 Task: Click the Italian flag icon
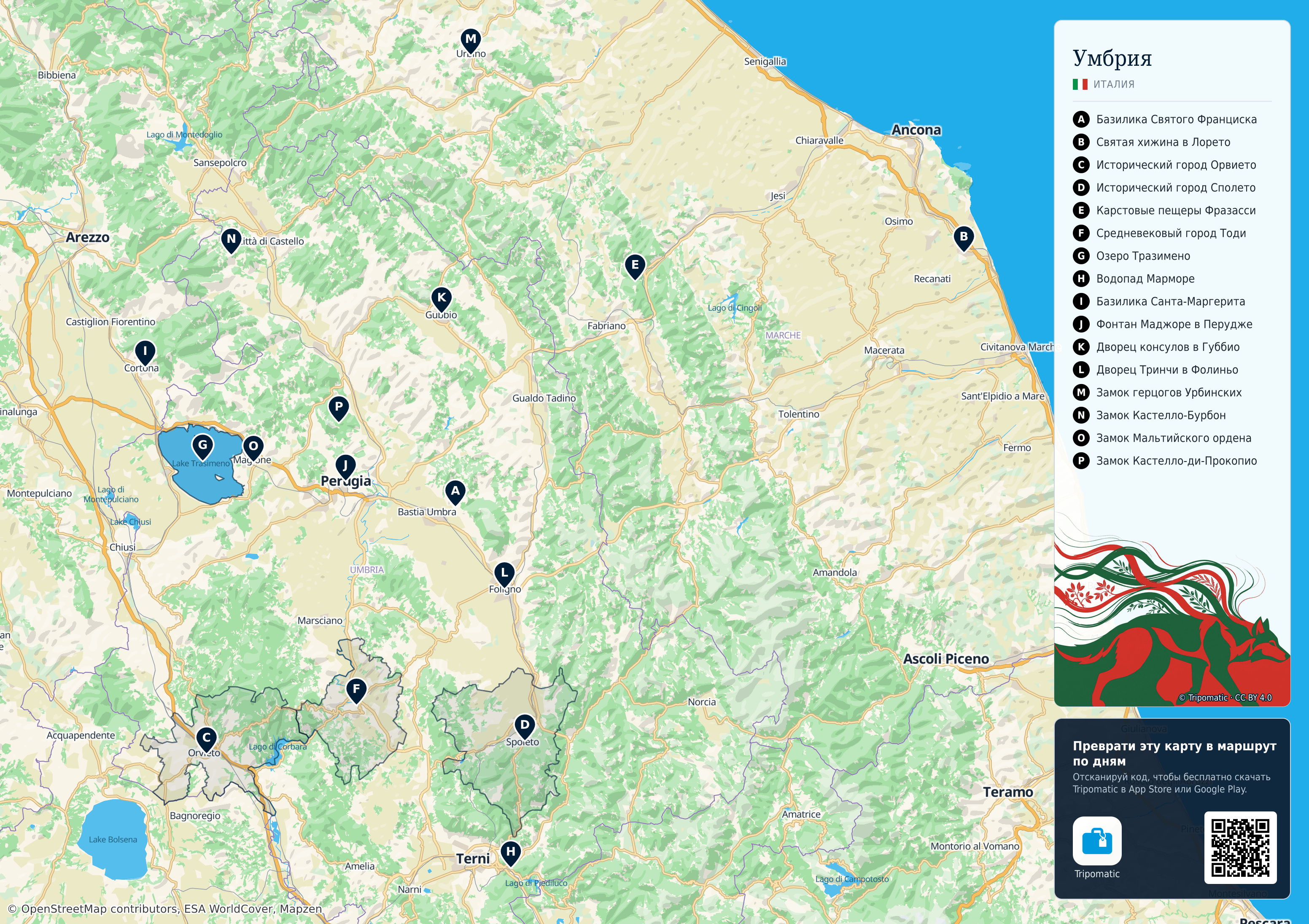1080,84
